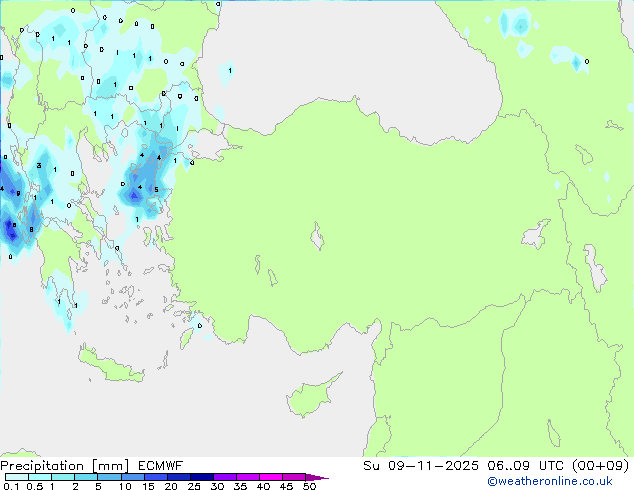Screen dimensions: 634x490
Task: Select the 25–30 mm legend color swatch
Action: 201,477
